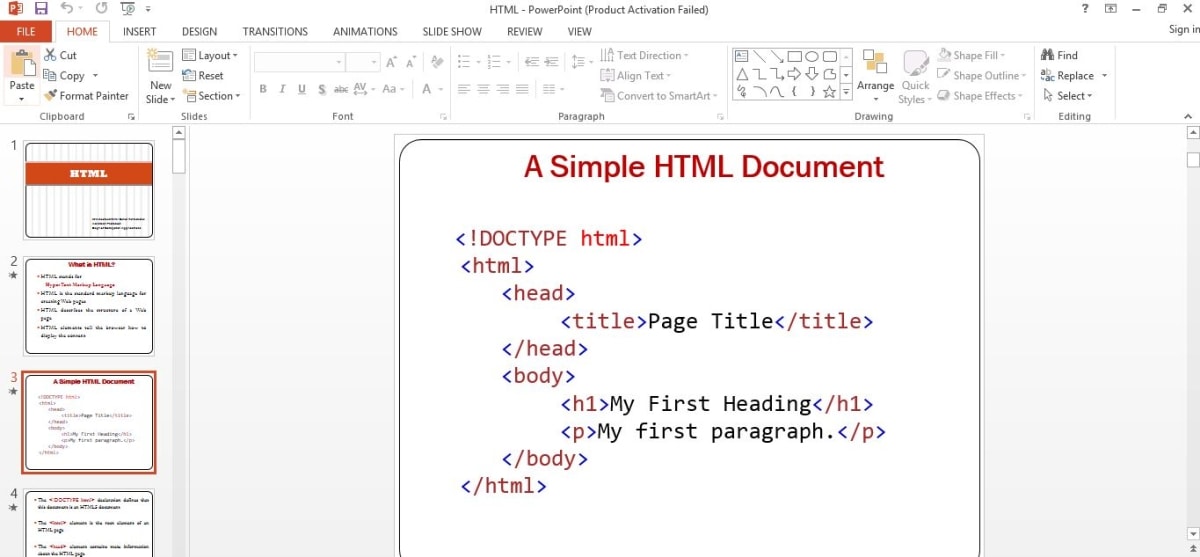Switch to the ANIMATIONS tab

click(365, 31)
